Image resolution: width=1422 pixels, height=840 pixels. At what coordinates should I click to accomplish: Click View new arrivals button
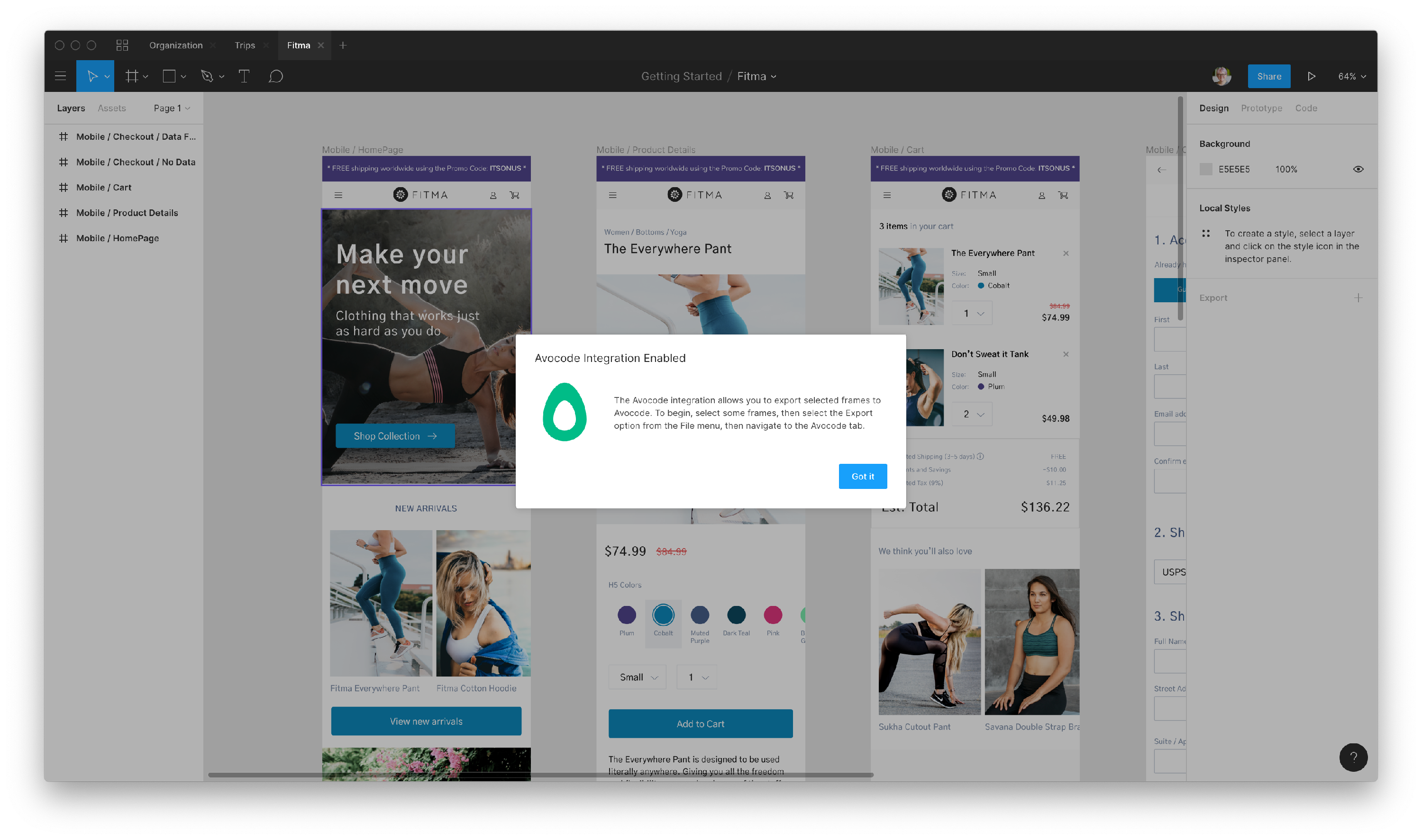click(x=426, y=721)
